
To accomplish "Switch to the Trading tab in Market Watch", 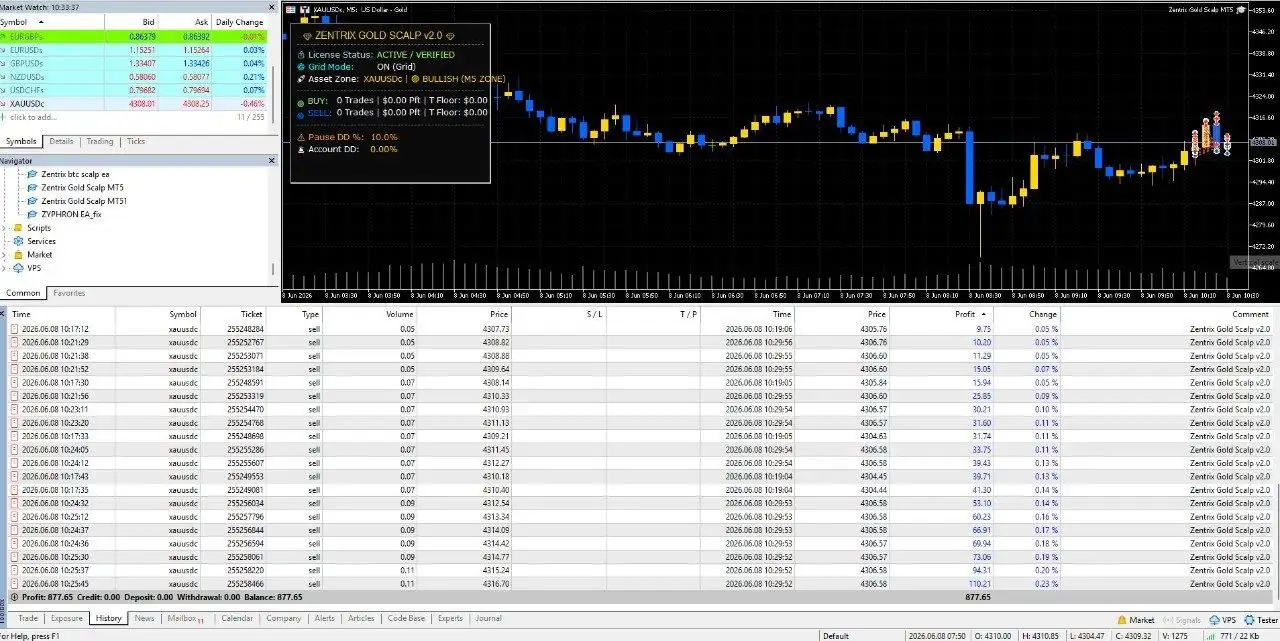I will coord(99,142).
